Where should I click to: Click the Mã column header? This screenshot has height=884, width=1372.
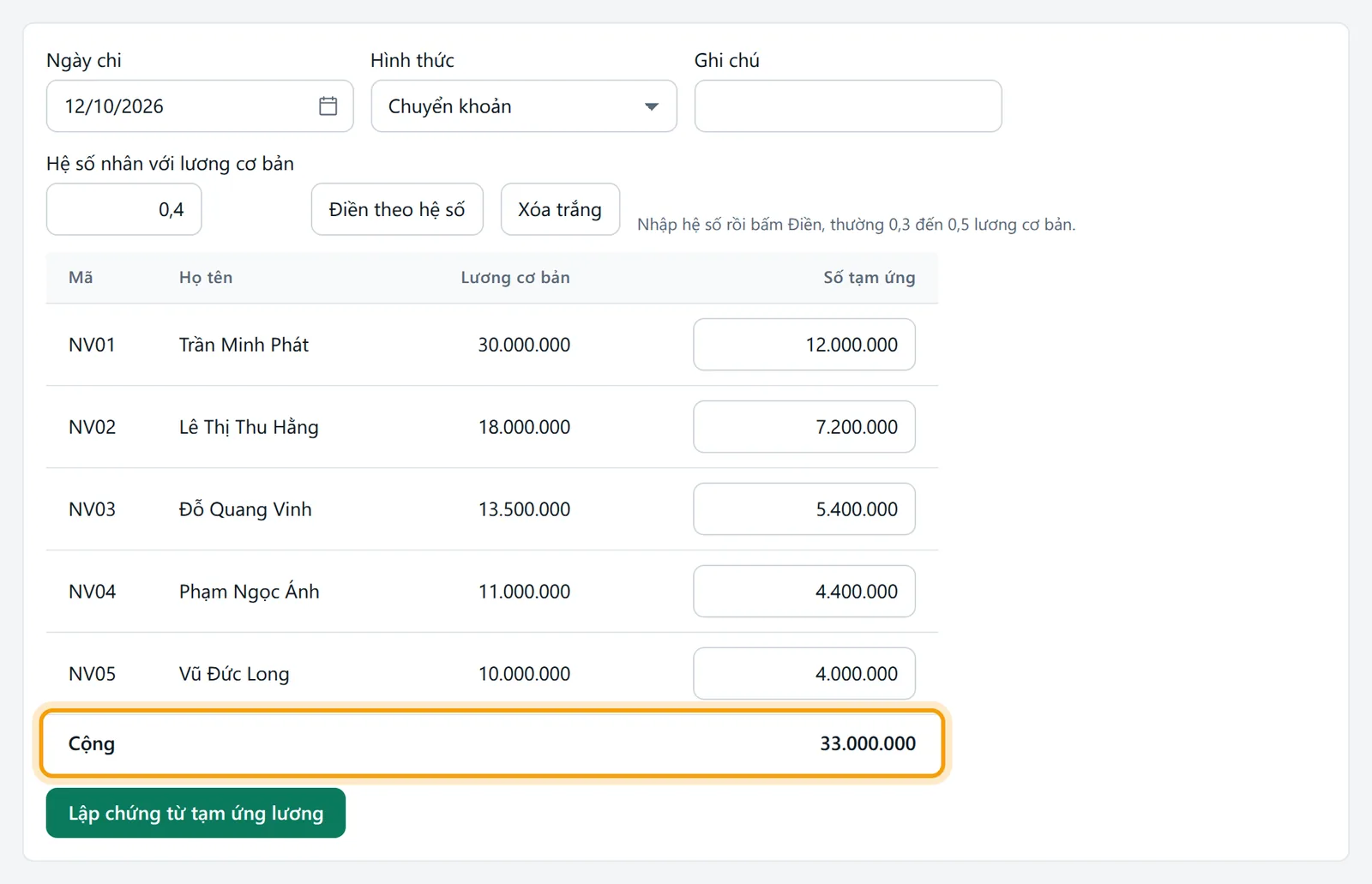coord(81,277)
